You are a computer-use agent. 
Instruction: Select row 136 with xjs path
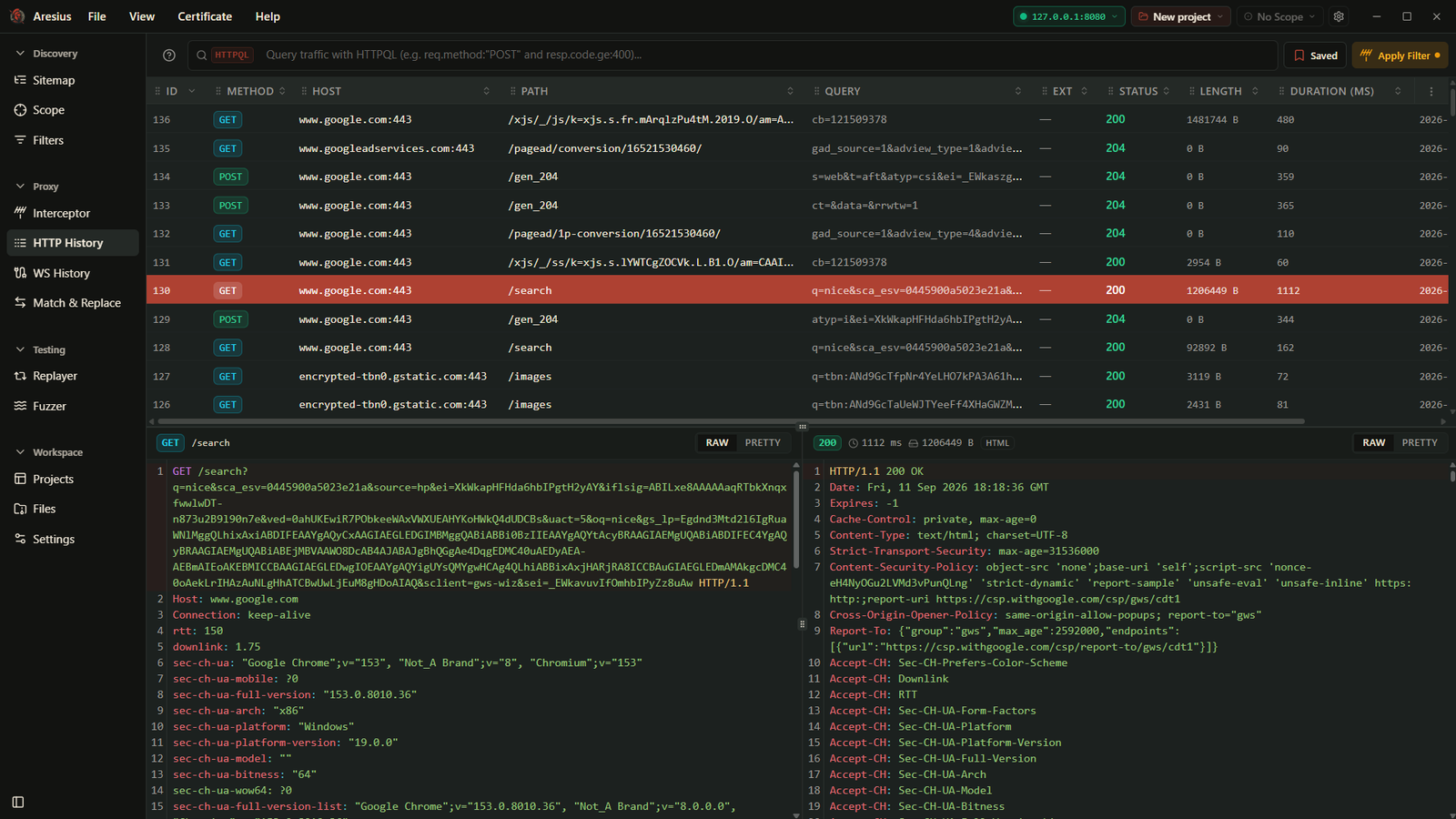click(797, 119)
